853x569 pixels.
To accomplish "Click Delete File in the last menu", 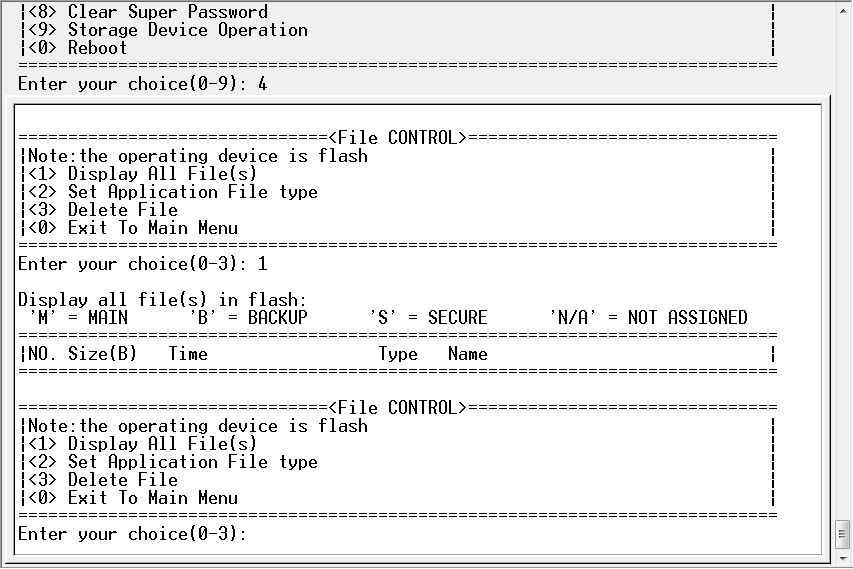I will pos(122,480).
